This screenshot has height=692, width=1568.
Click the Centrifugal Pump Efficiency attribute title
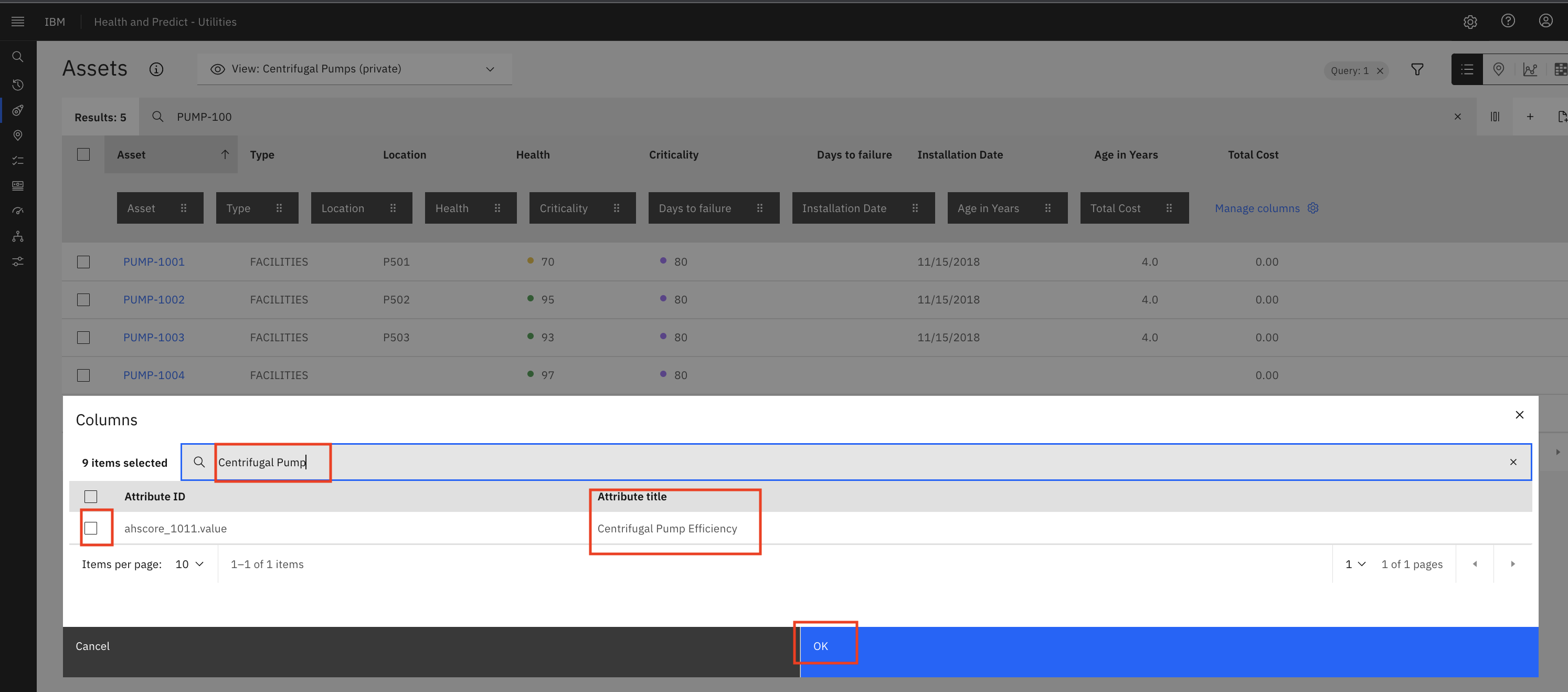point(666,529)
